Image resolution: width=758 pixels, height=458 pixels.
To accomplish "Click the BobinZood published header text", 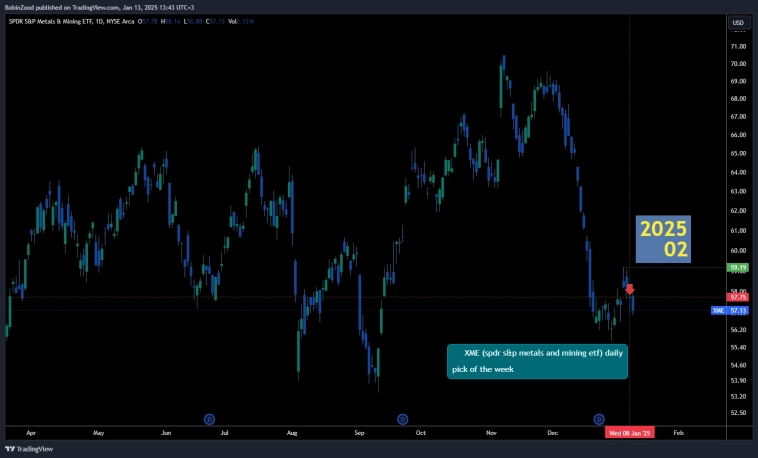I will coord(99,7).
